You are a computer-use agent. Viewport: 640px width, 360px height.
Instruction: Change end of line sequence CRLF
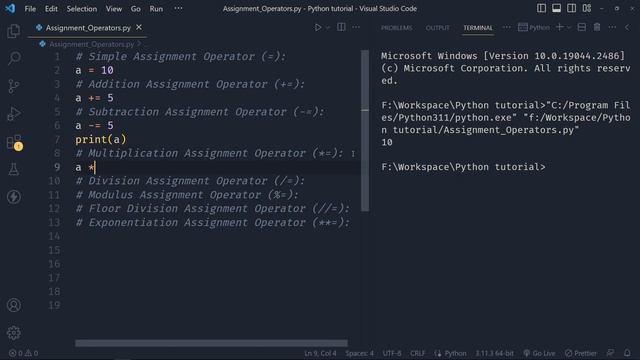(x=417, y=353)
